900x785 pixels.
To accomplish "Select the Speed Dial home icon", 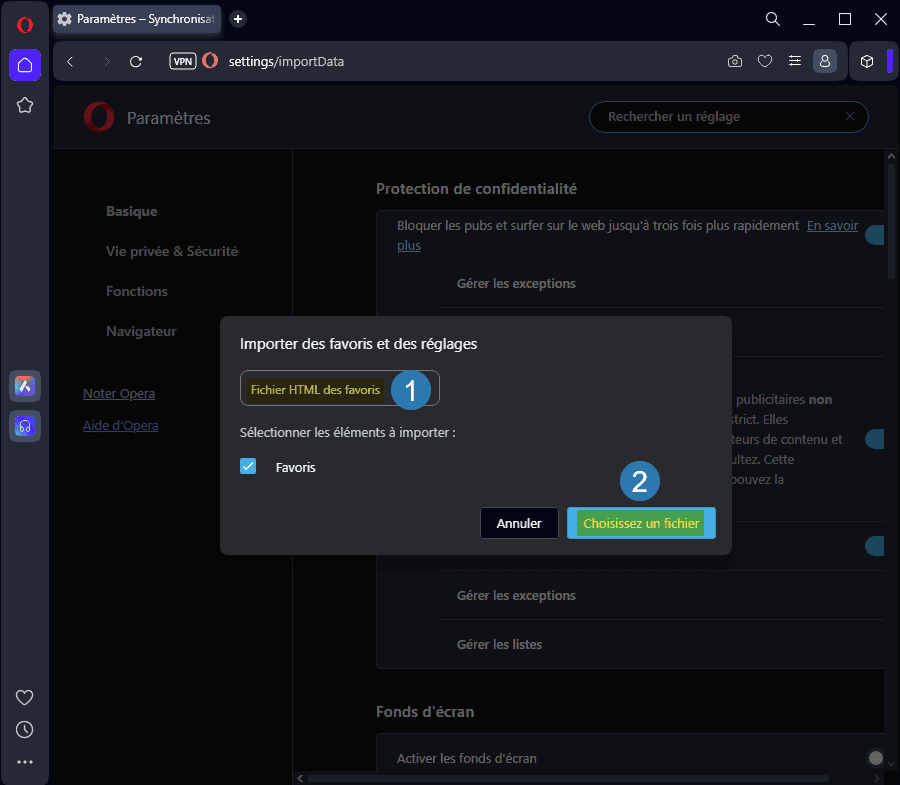I will [24, 65].
